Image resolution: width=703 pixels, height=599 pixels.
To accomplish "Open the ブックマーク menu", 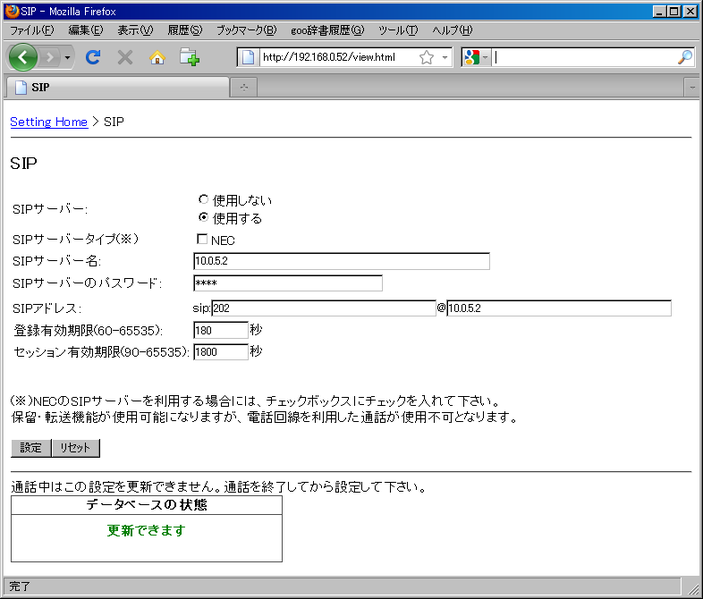I will (245, 30).
